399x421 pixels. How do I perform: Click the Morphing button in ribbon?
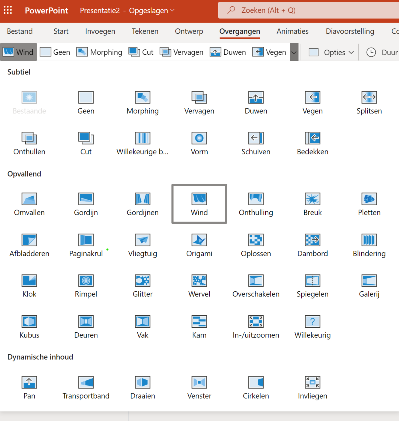[99, 52]
